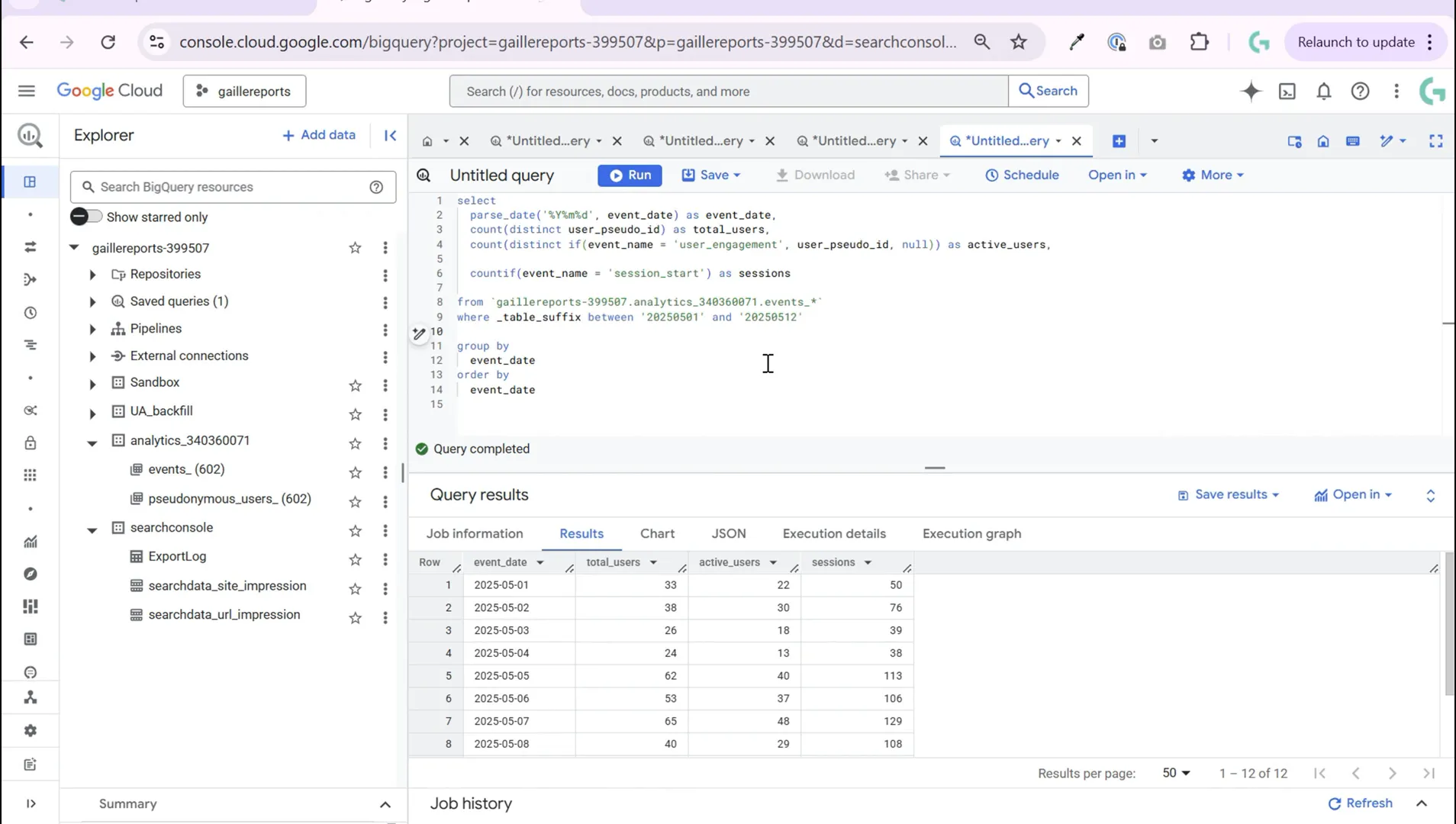Click the Search button in top bar
Viewport: 1456px width, 824px height.
(x=1049, y=91)
